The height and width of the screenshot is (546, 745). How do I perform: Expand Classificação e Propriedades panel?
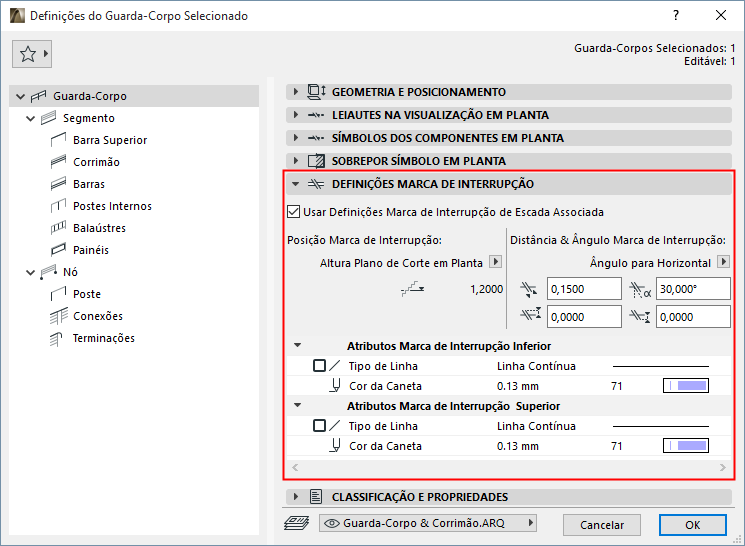click(x=296, y=497)
